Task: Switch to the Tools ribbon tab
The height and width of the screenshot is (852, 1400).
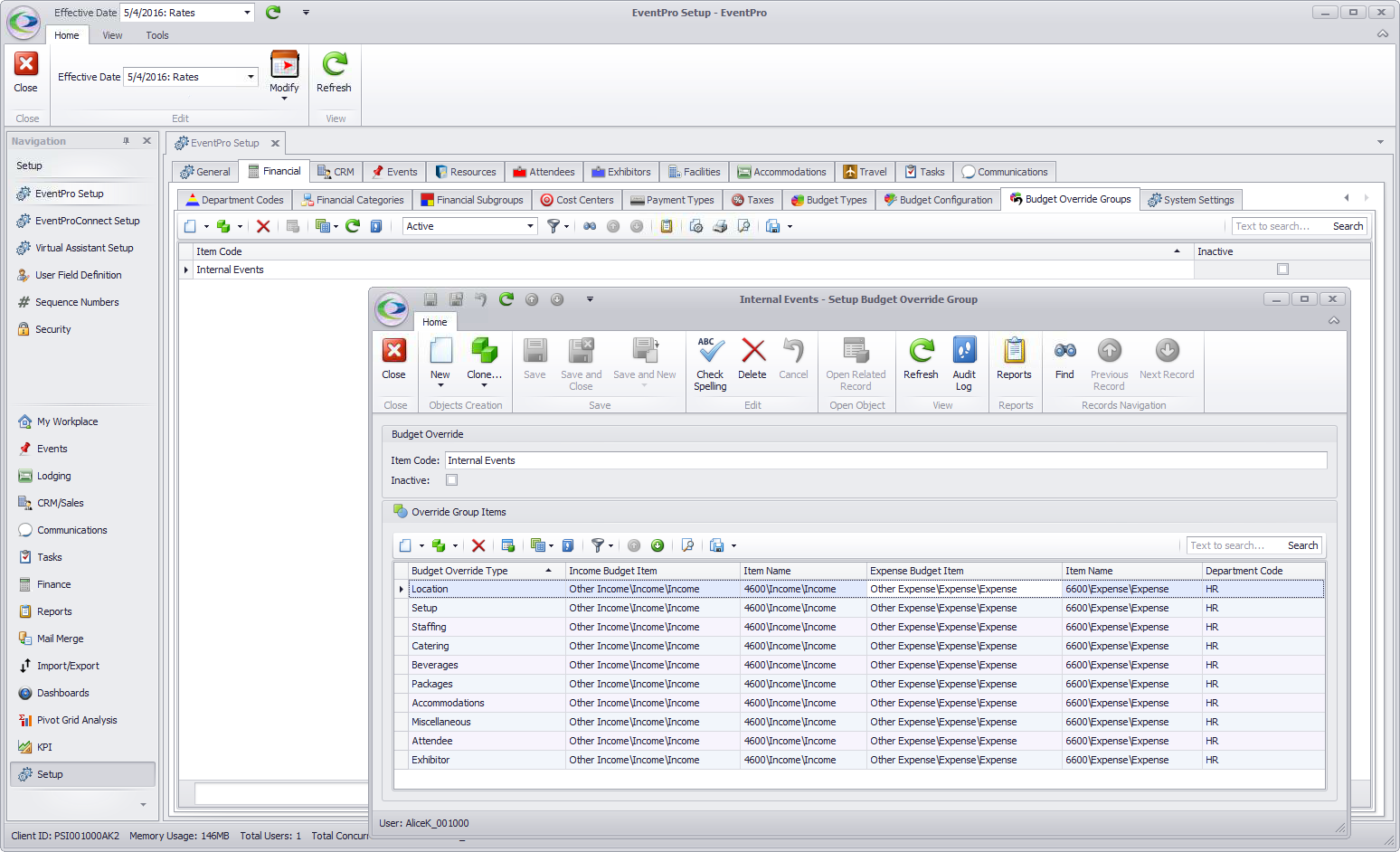Action: pyautogui.click(x=157, y=35)
